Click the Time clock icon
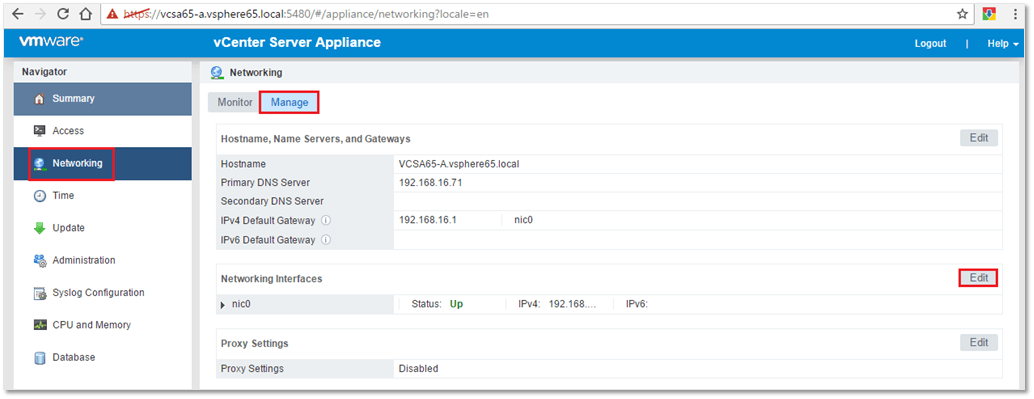 tap(39, 196)
